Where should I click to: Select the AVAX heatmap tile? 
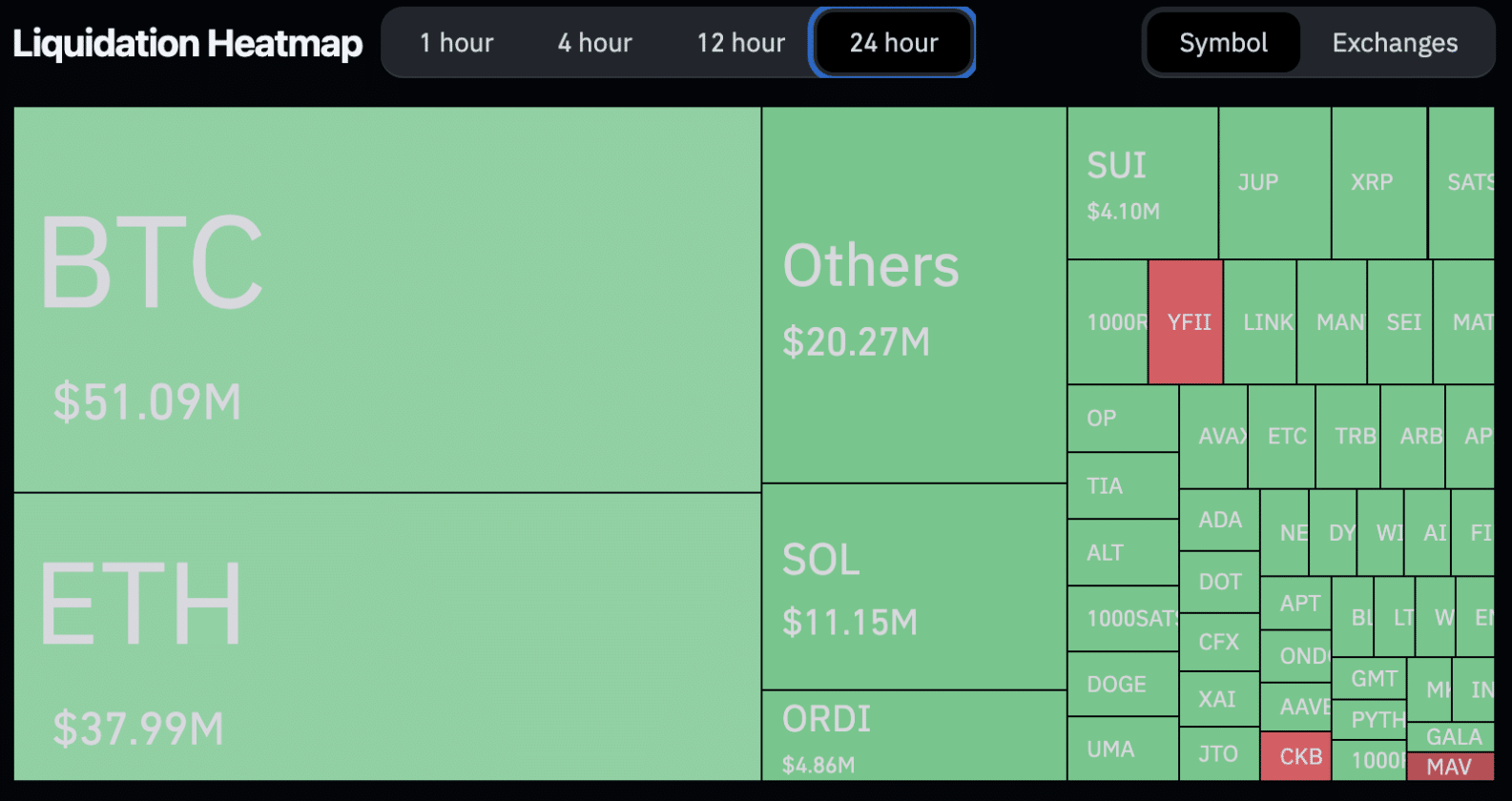point(1213,437)
